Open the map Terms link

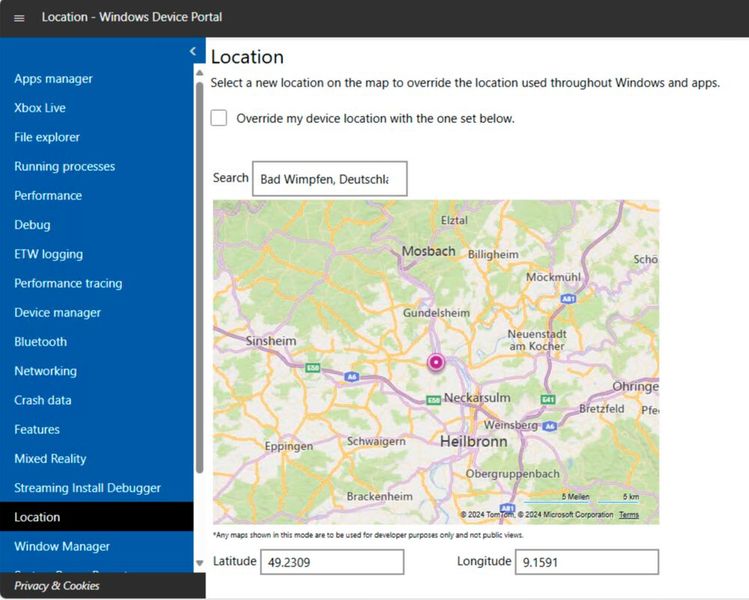[629, 514]
